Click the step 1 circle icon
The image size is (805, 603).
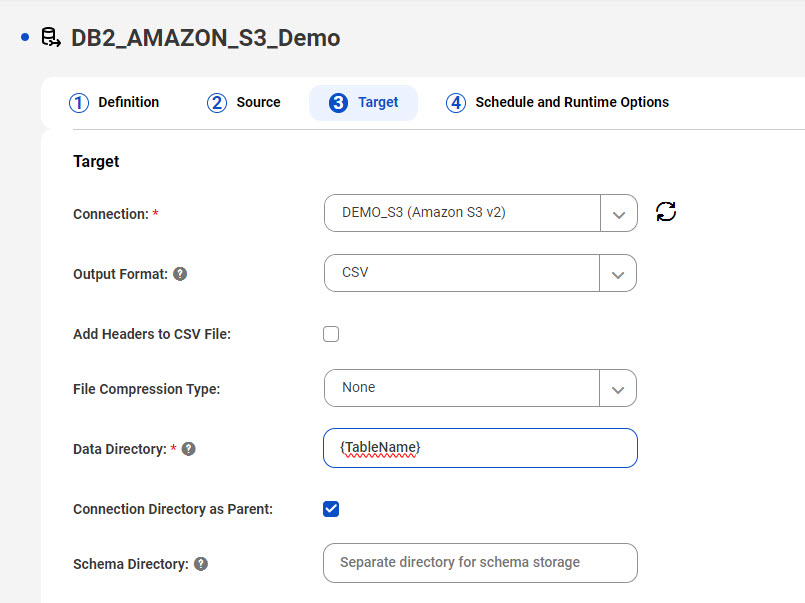click(x=79, y=103)
